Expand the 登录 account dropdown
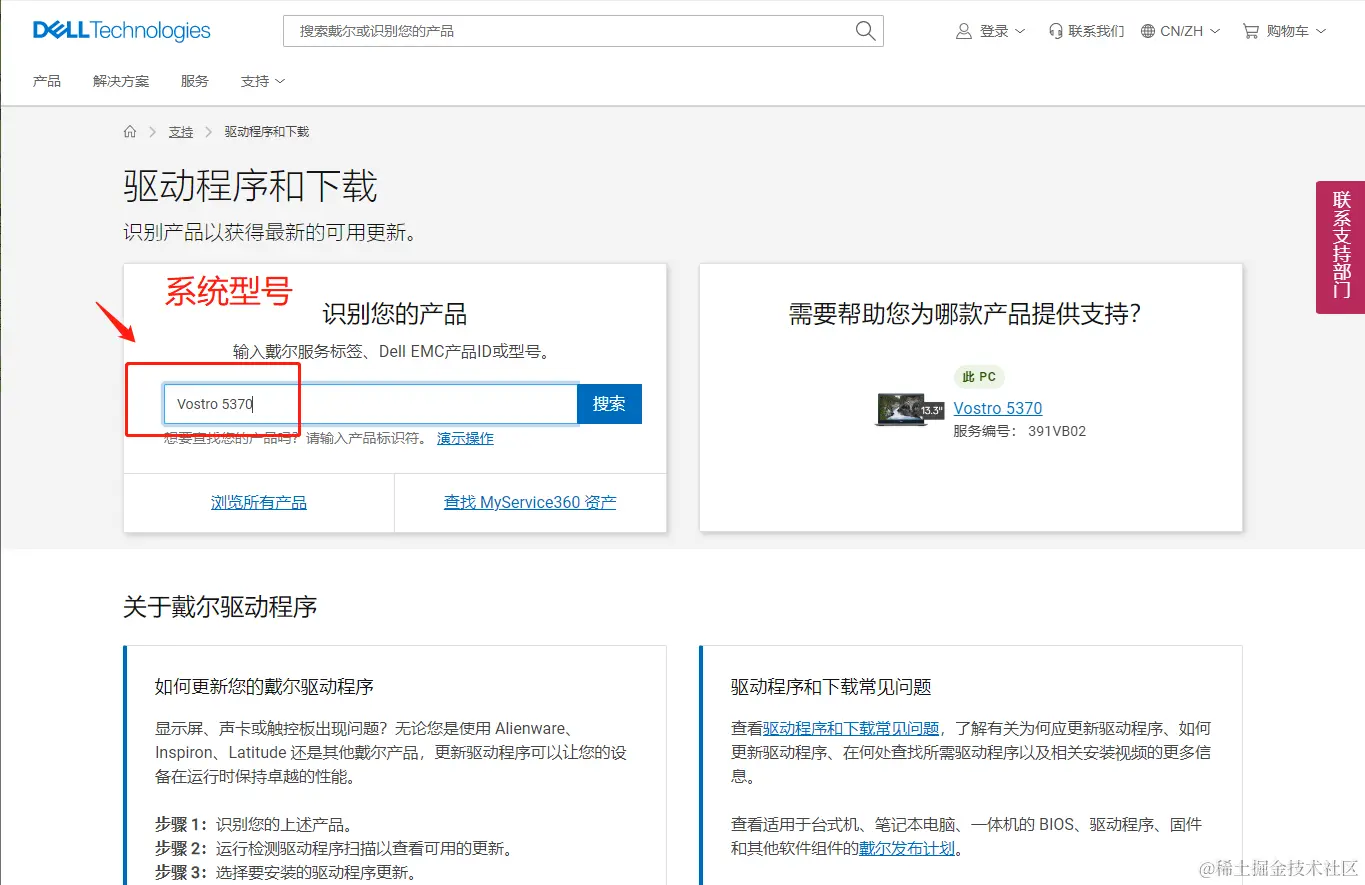Screen dimensions: 1365x885 tap(991, 31)
